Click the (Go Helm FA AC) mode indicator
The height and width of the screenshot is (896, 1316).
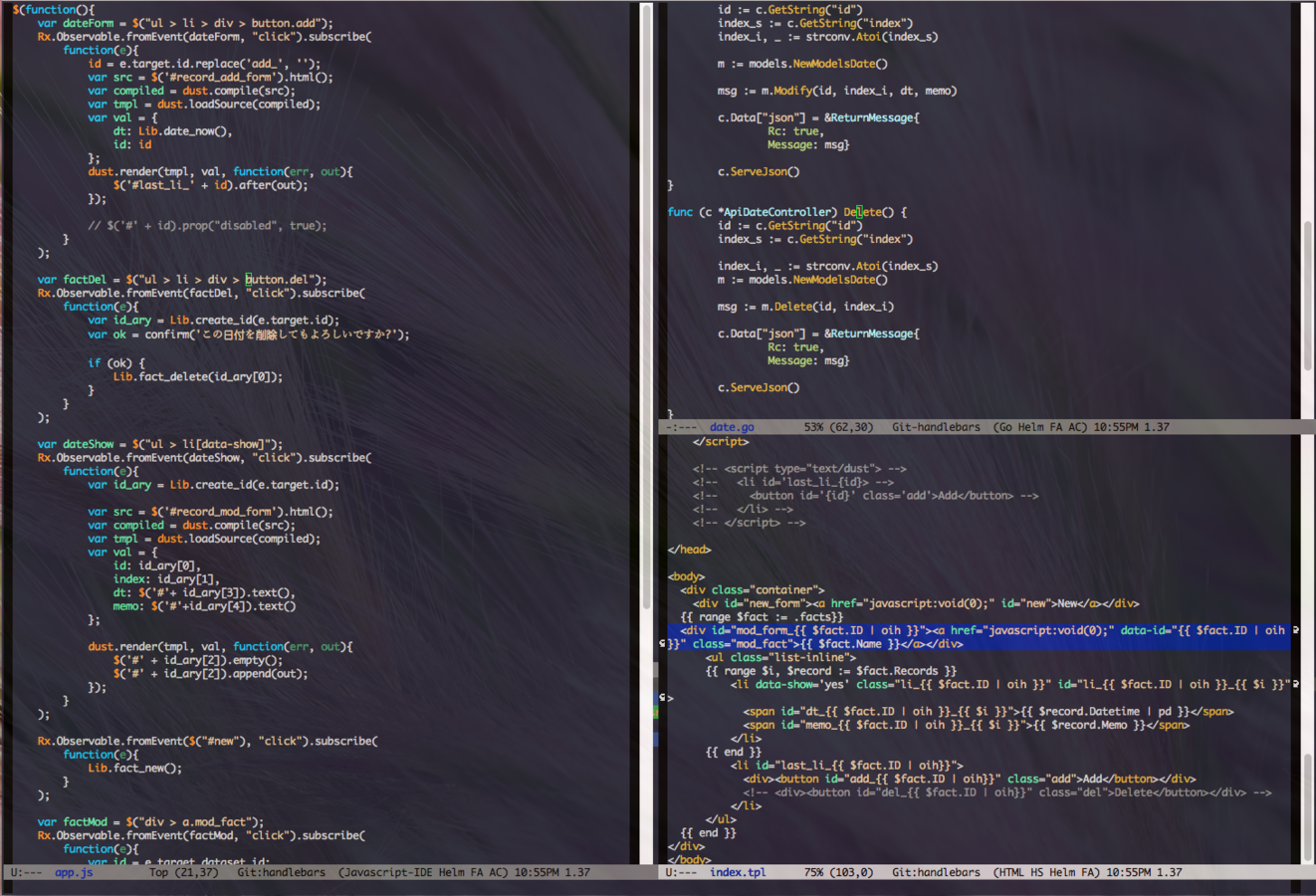(x=1039, y=427)
